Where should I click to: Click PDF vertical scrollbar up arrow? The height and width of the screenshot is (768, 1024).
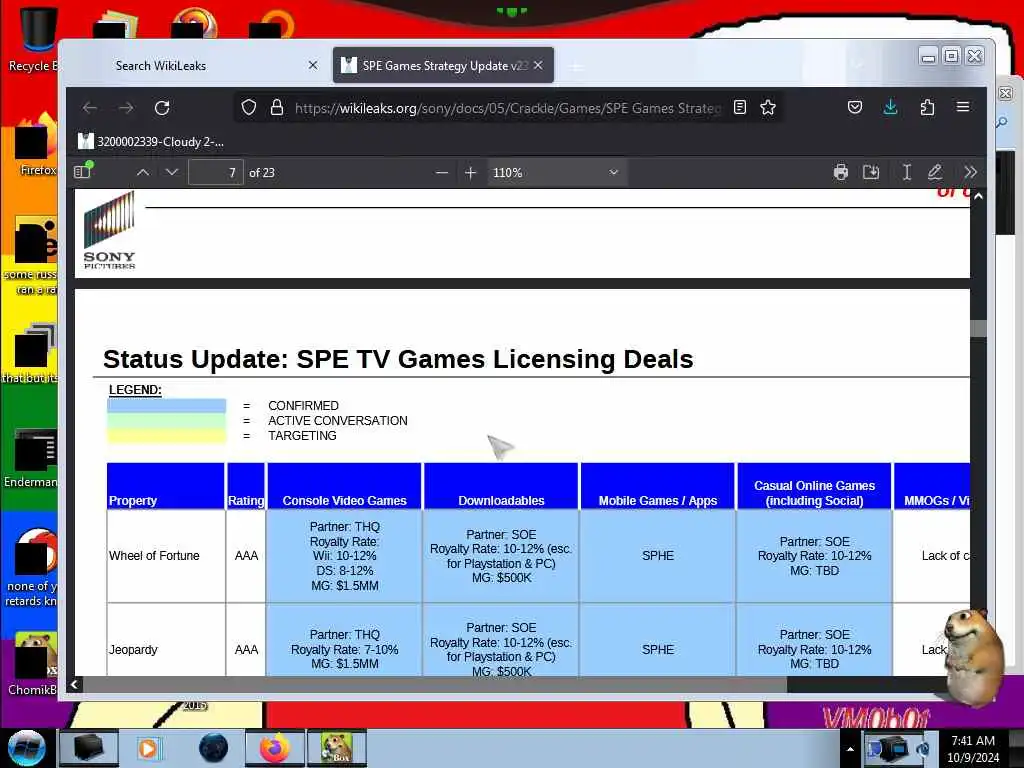[x=978, y=196]
